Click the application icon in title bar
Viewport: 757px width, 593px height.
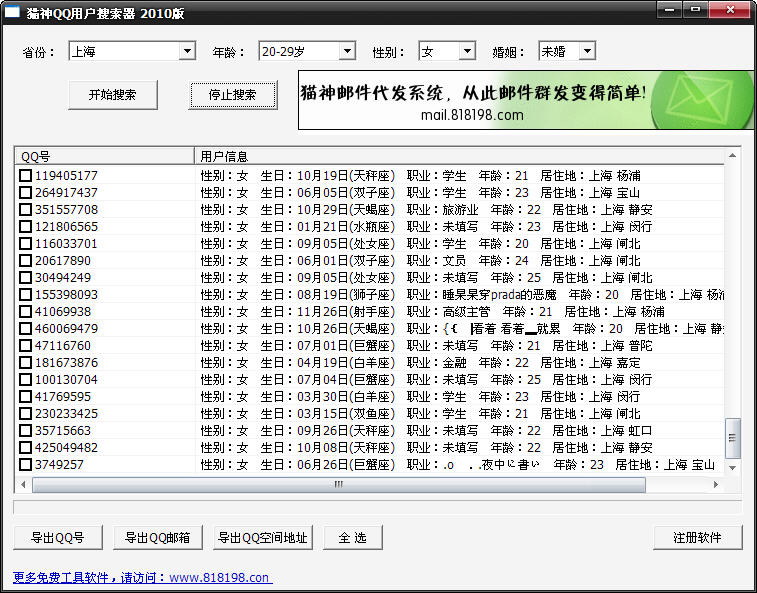13,12
